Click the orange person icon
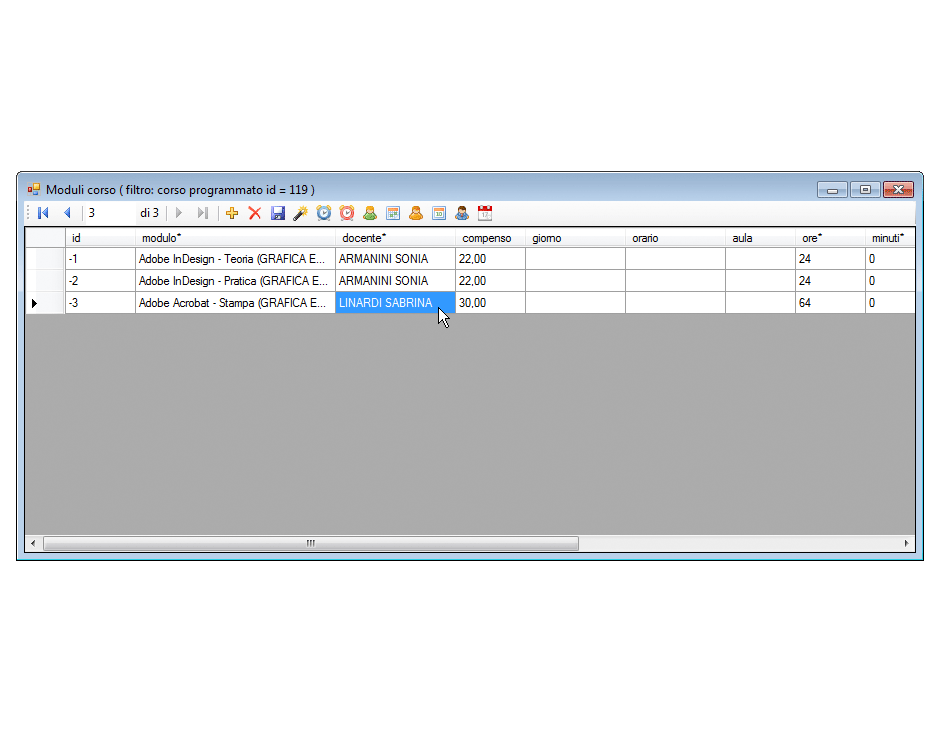The height and width of the screenshot is (732, 940). [x=415, y=213]
